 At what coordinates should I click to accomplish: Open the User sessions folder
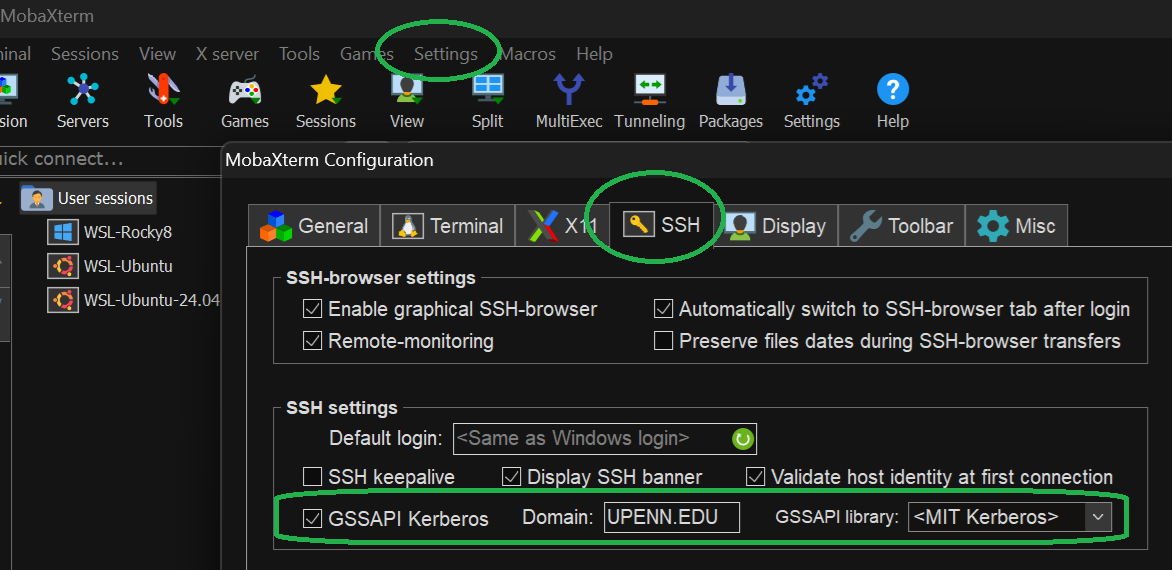pos(104,198)
